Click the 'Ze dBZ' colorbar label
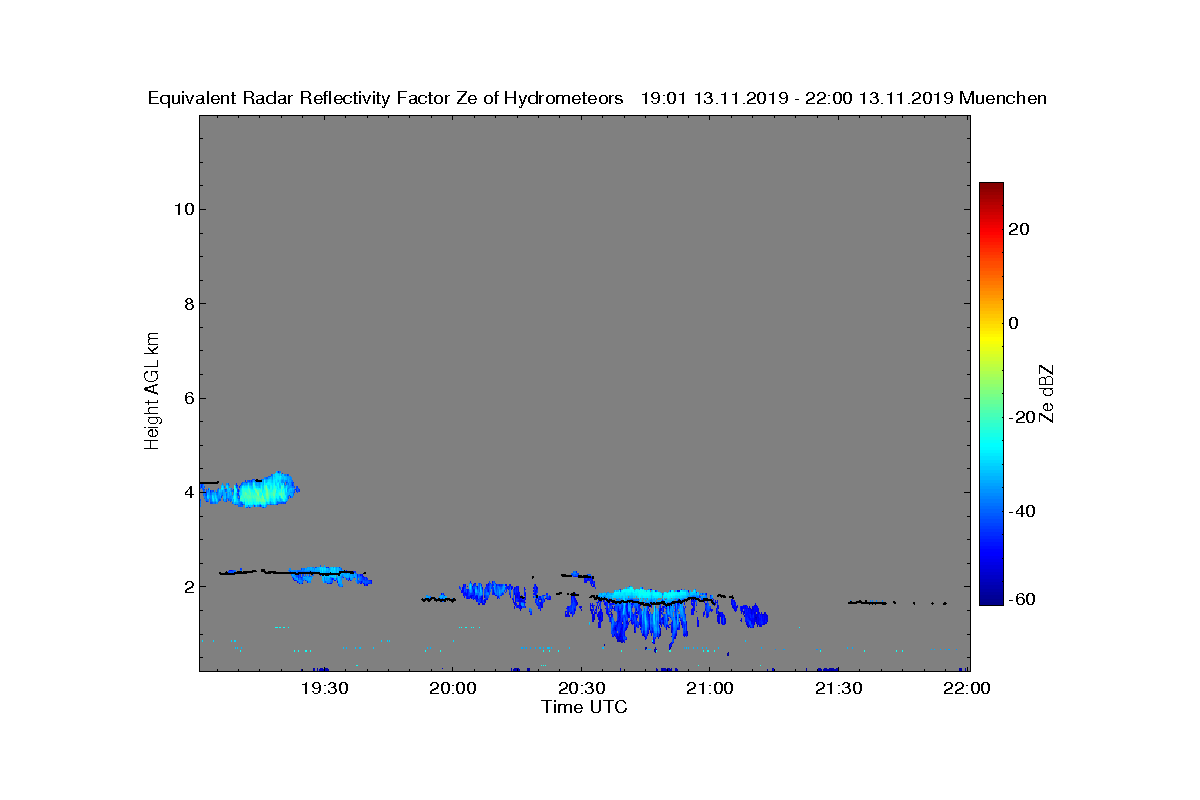 [1047, 393]
